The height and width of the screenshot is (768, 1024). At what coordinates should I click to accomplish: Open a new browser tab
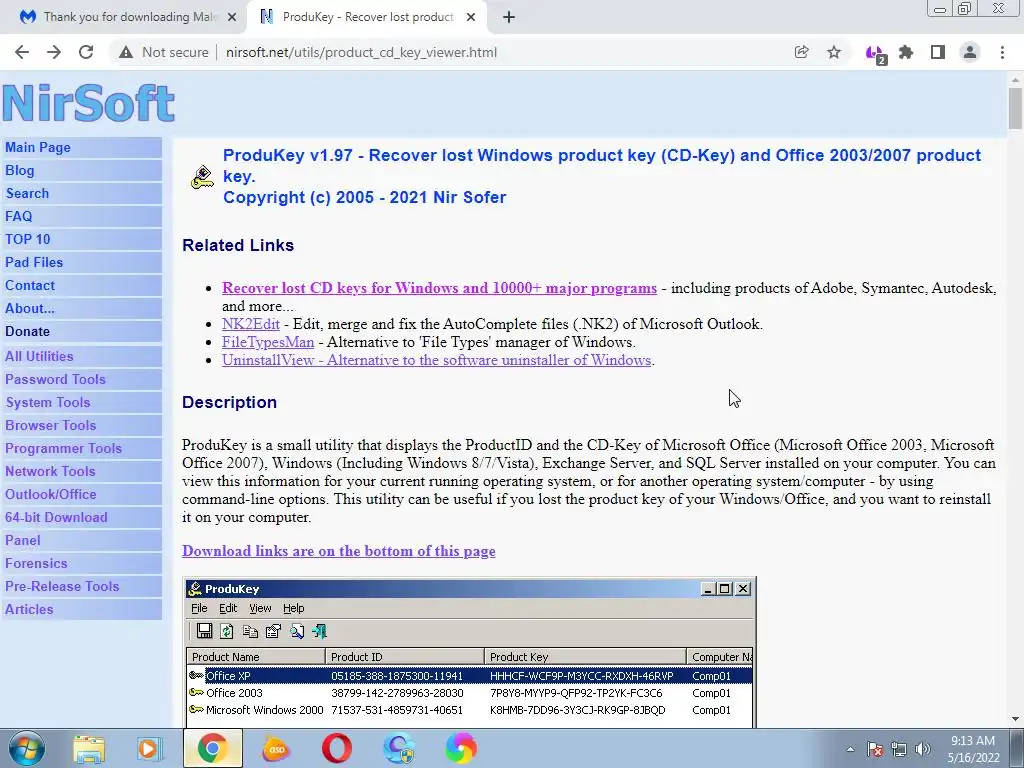pos(509,17)
